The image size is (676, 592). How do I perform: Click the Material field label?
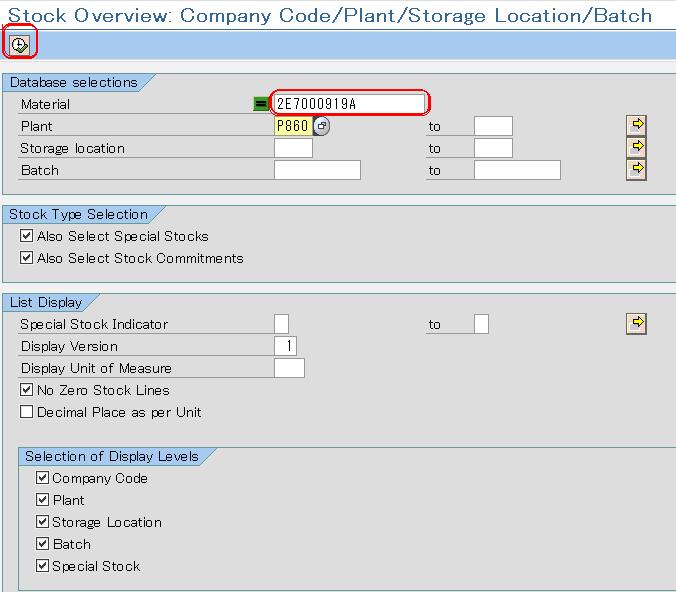tap(45, 104)
